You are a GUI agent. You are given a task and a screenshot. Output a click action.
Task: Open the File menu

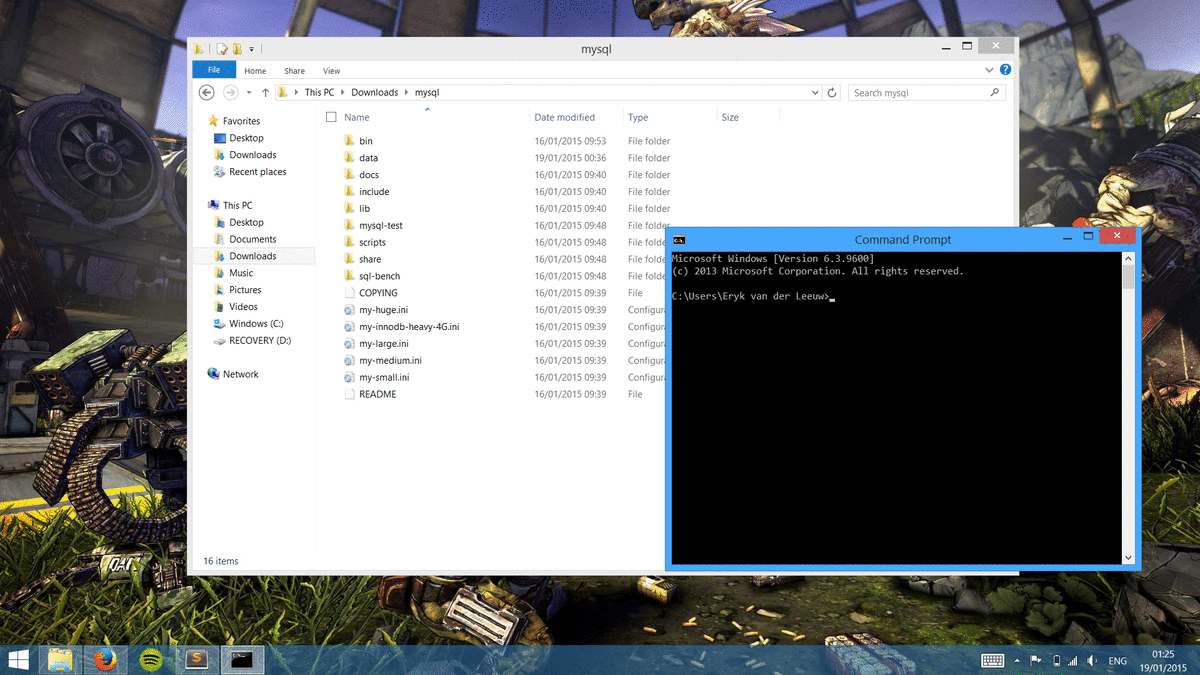pyautogui.click(x=214, y=70)
